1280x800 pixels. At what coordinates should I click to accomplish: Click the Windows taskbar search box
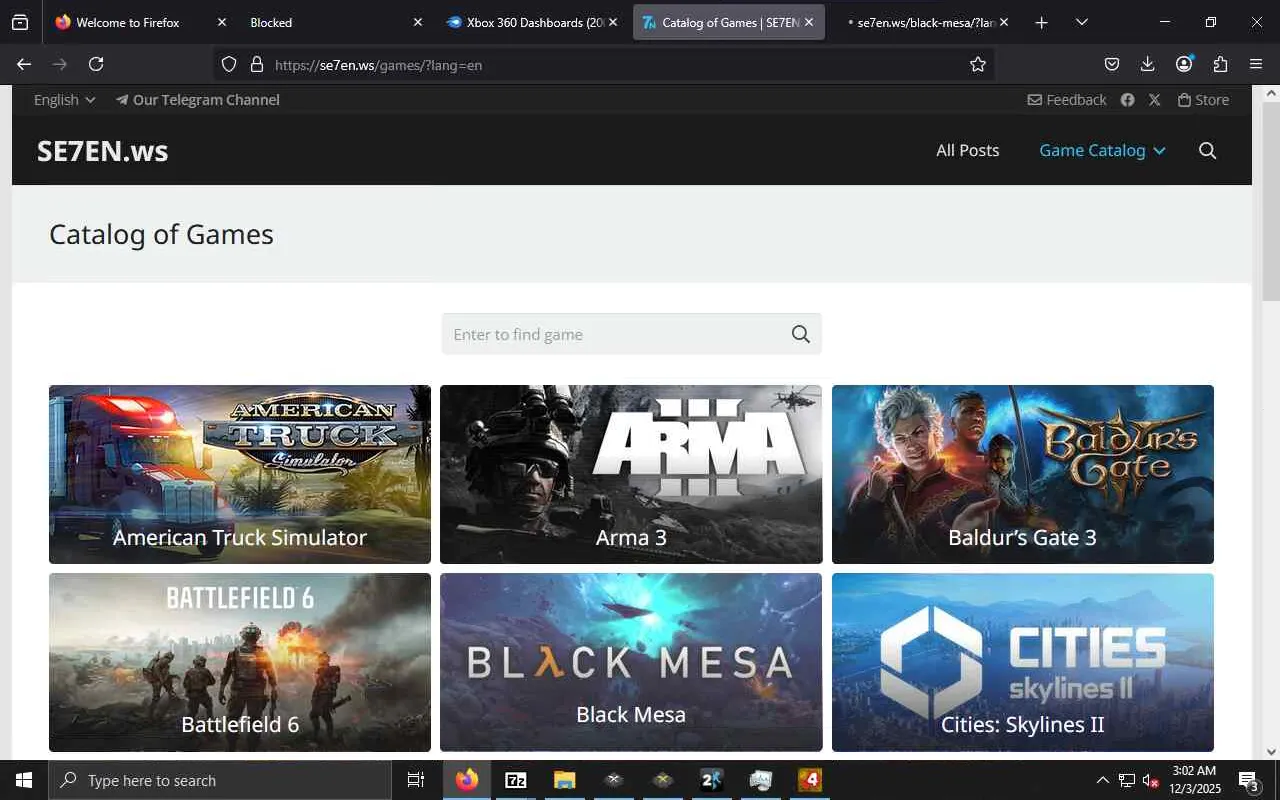tap(220, 780)
